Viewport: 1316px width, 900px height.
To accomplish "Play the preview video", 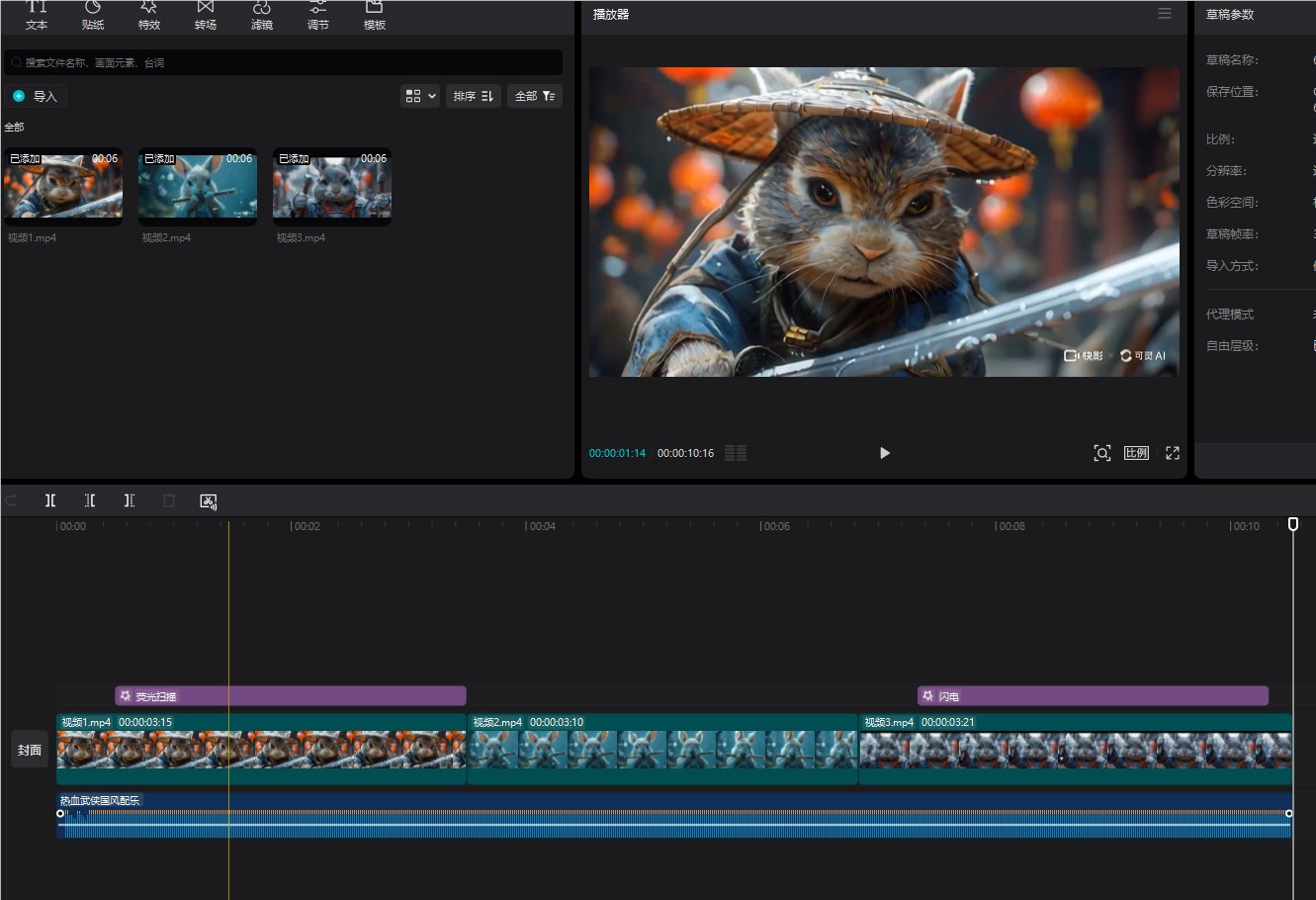I will tap(885, 453).
